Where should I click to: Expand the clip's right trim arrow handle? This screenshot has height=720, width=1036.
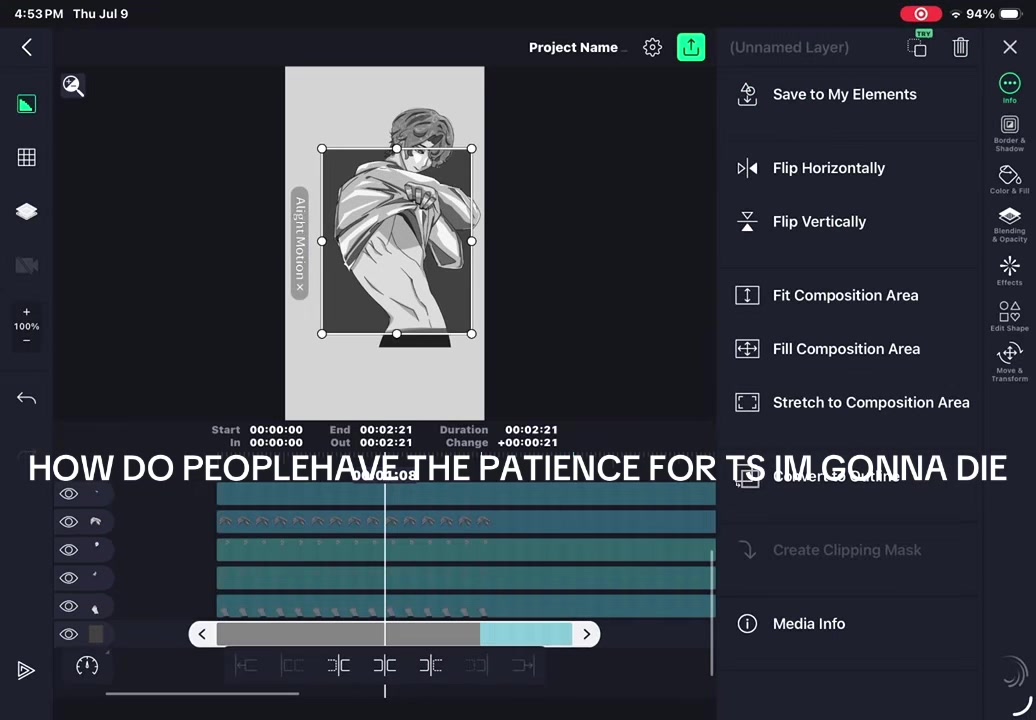tap(586, 634)
